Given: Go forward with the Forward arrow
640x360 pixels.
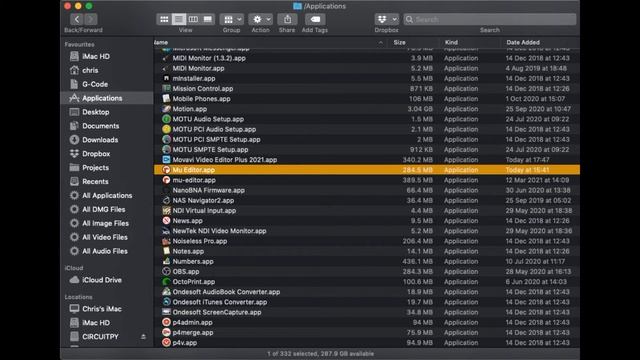Looking at the screenshot, I should click(x=91, y=19).
